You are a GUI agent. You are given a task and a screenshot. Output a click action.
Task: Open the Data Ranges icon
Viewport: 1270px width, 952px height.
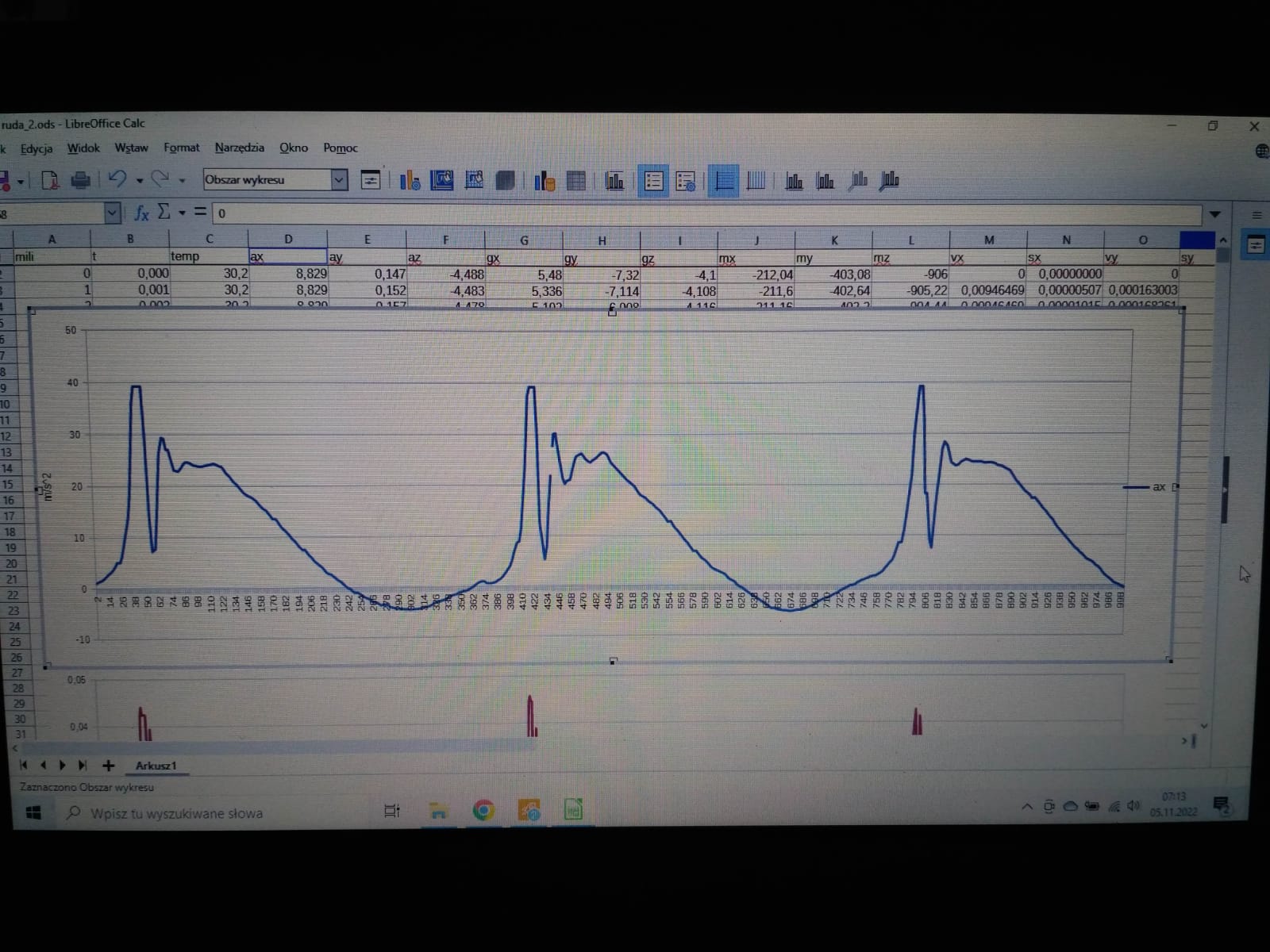[544, 182]
